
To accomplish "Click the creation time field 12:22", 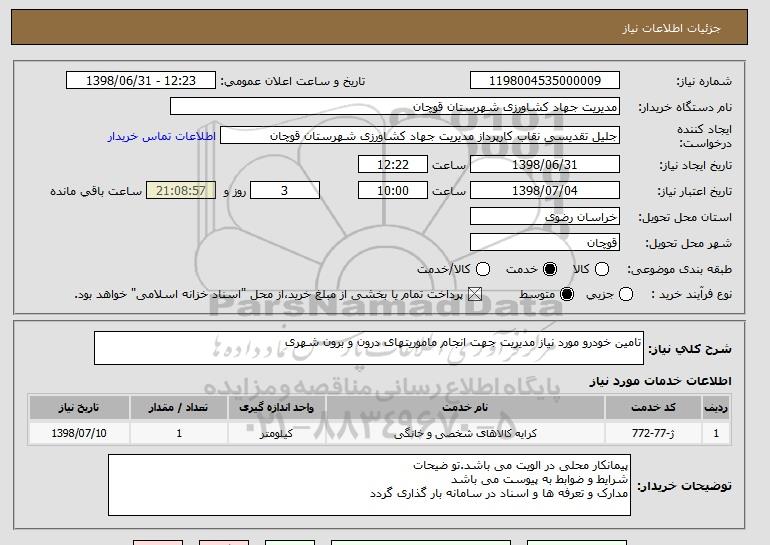I will click(393, 164).
